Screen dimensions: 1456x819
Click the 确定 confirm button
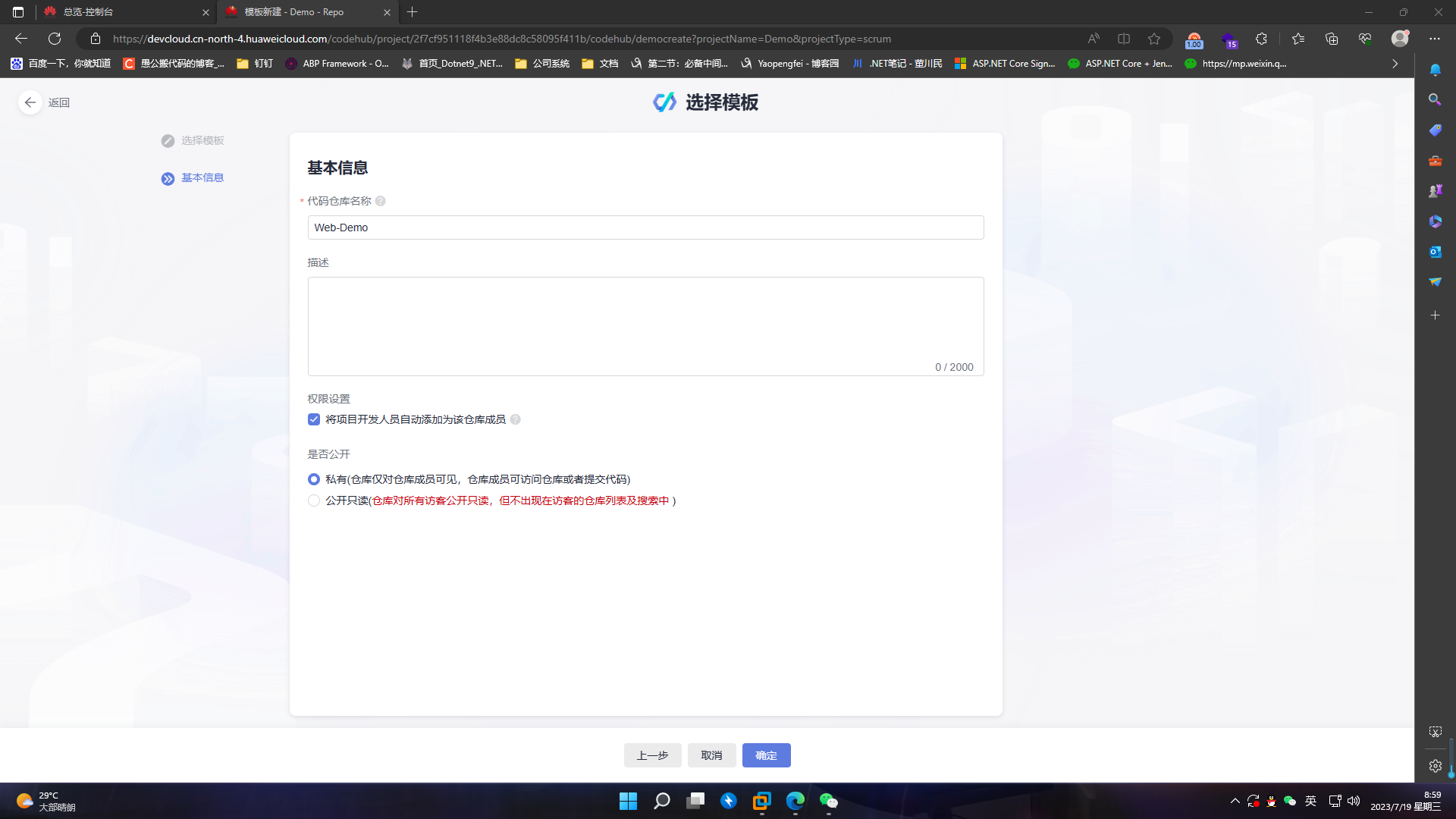click(766, 755)
